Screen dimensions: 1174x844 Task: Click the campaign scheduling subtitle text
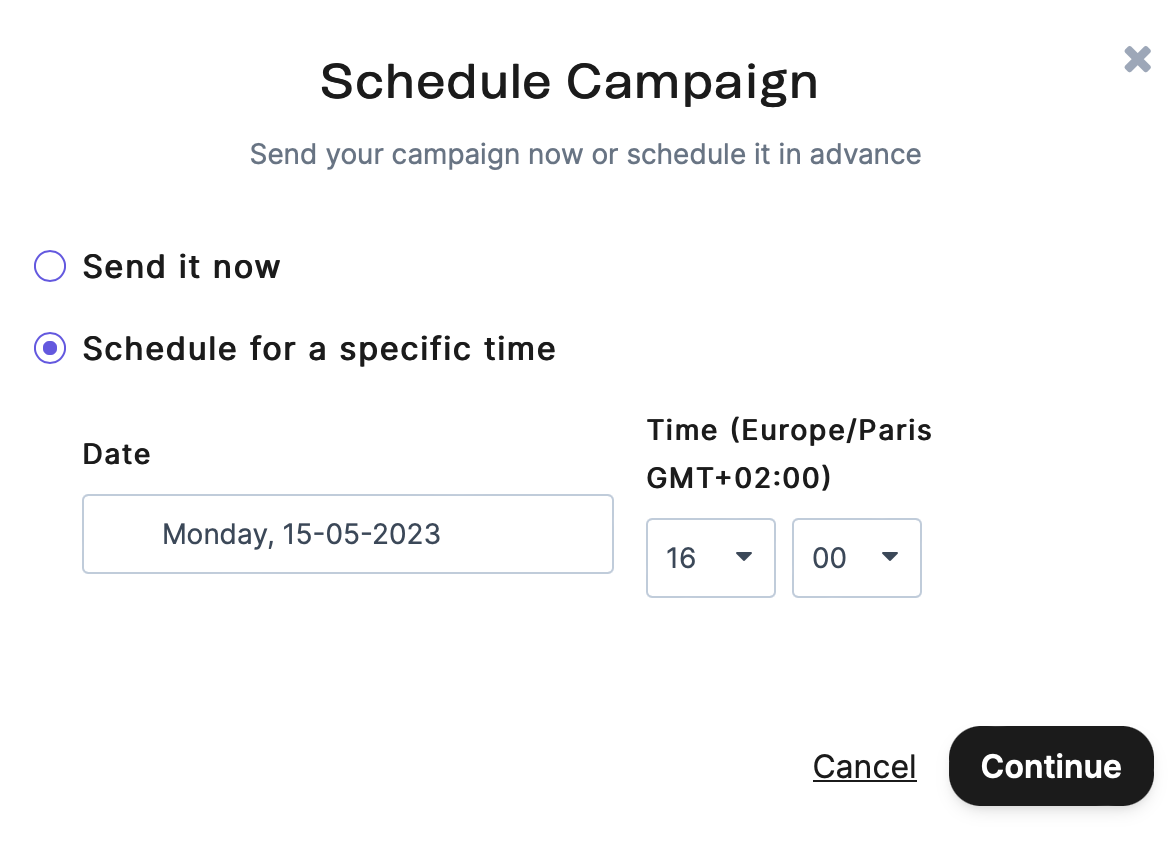click(585, 154)
